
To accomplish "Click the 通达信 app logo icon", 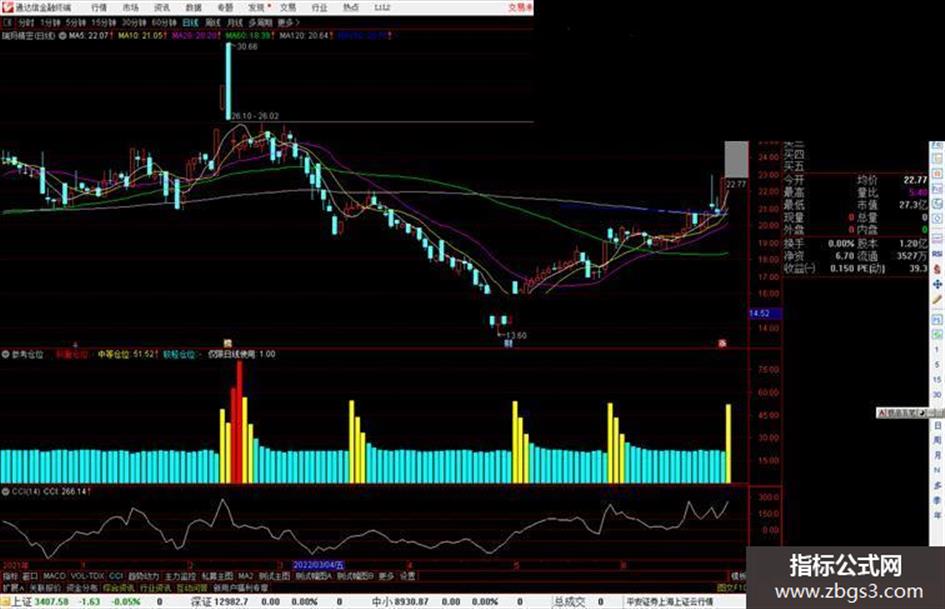I will [x=7, y=7].
